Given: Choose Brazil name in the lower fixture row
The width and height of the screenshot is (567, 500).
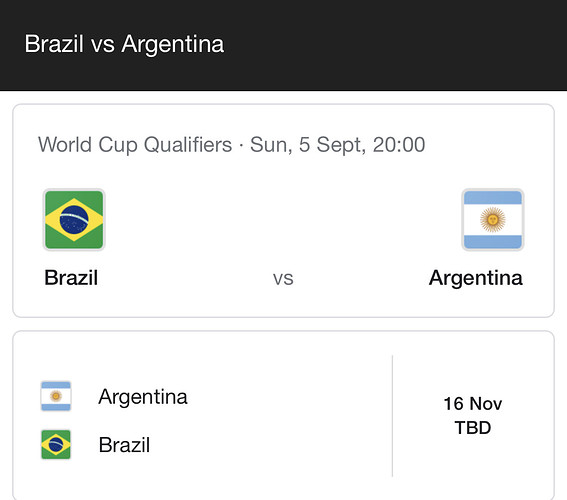Looking at the screenshot, I should pos(124,445).
